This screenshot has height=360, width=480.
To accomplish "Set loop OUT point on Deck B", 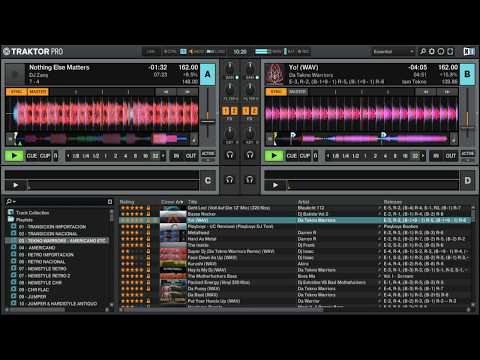I will click(x=451, y=156).
